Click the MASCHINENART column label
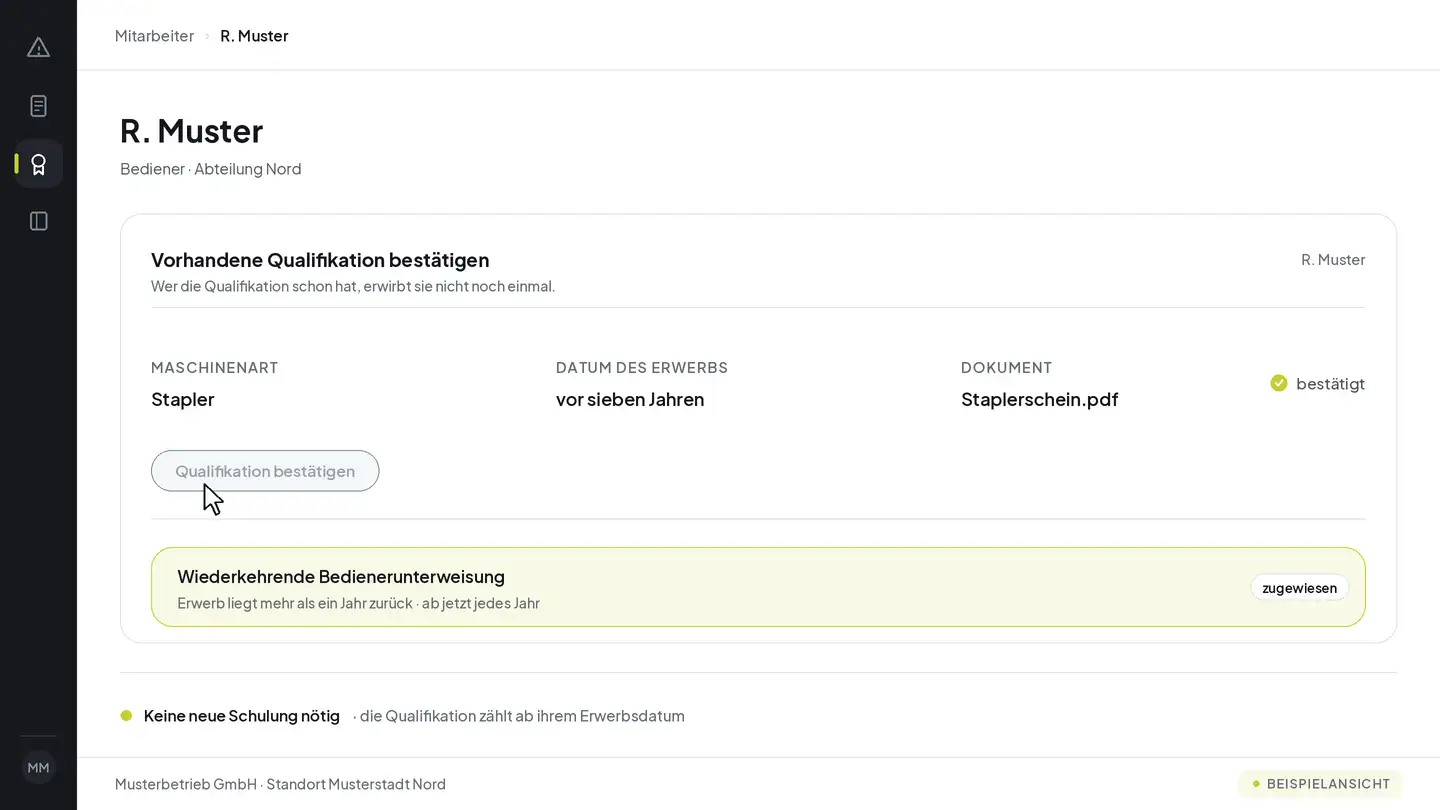 (x=215, y=367)
